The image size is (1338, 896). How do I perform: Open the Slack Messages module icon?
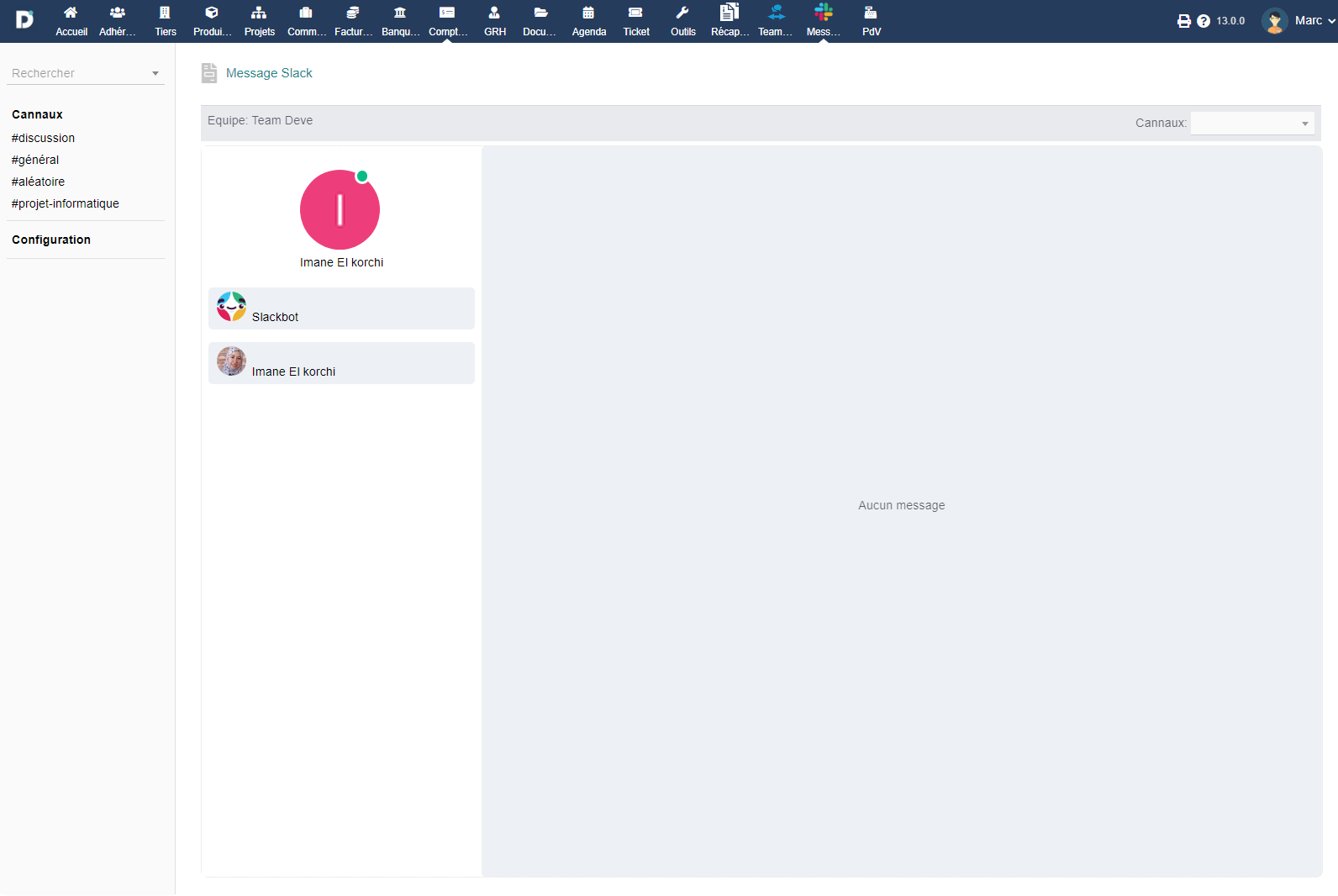coord(824,12)
